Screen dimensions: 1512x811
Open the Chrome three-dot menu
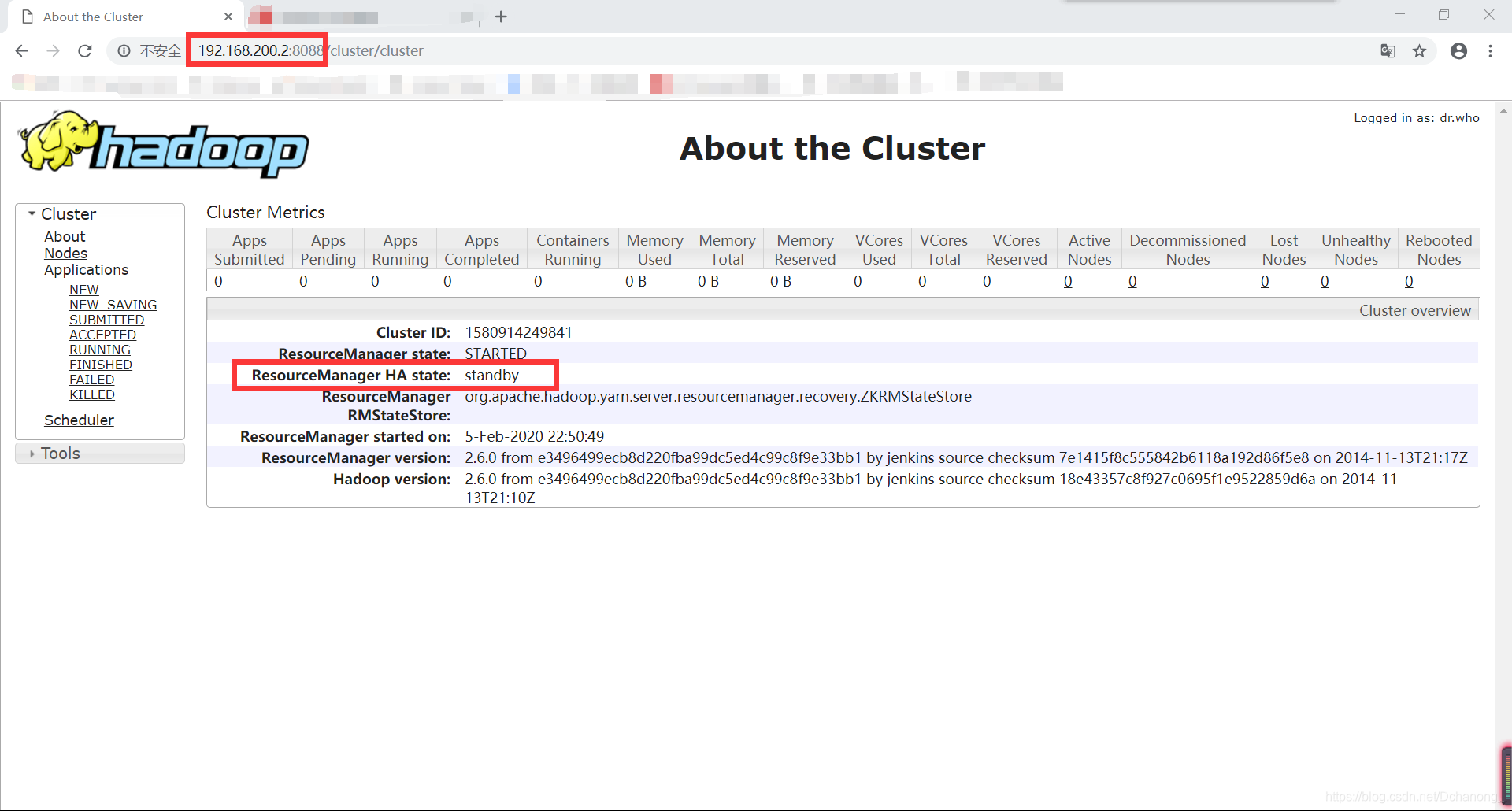(1490, 51)
